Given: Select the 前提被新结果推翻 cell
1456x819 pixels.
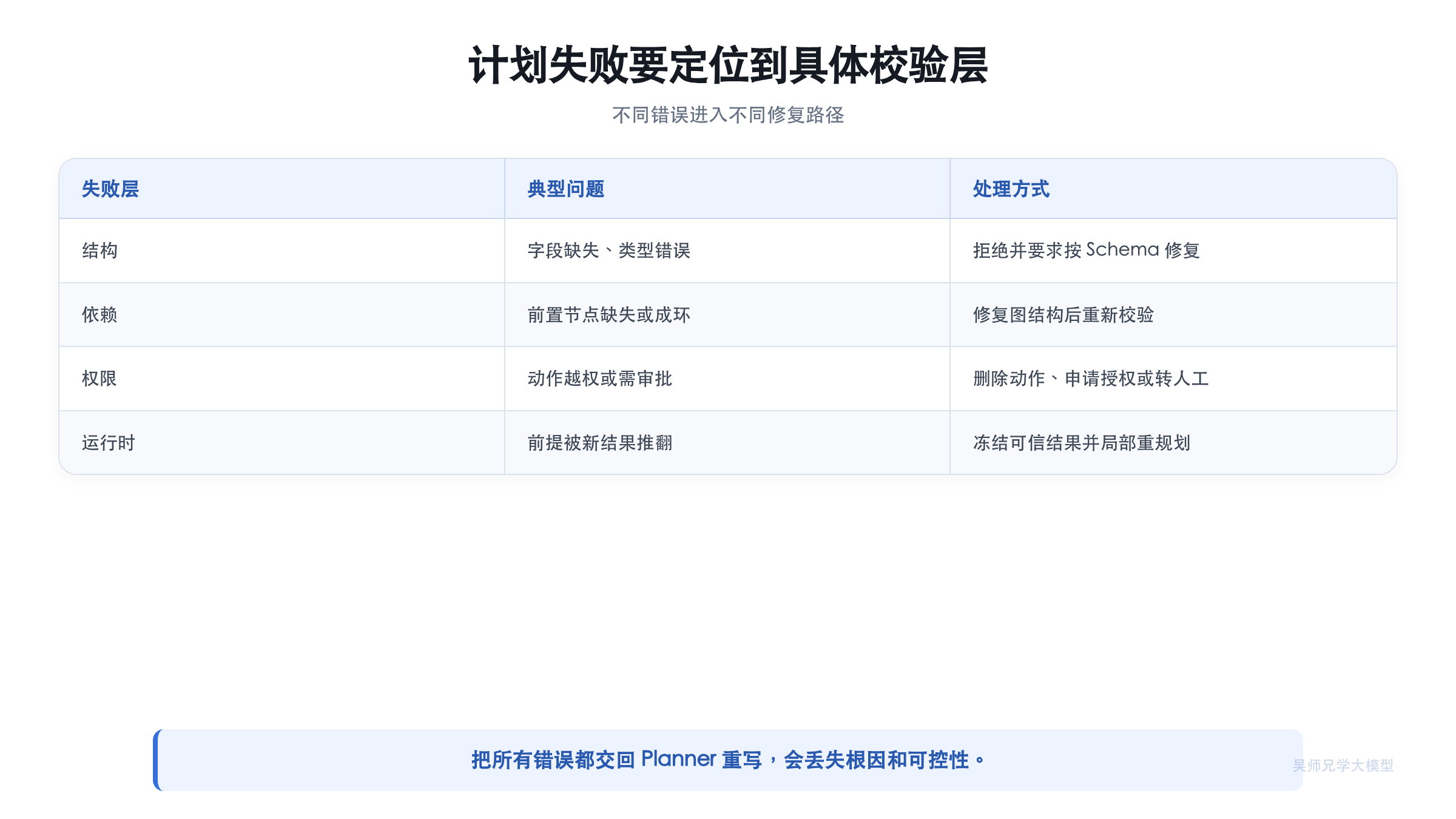Looking at the screenshot, I should (x=727, y=443).
